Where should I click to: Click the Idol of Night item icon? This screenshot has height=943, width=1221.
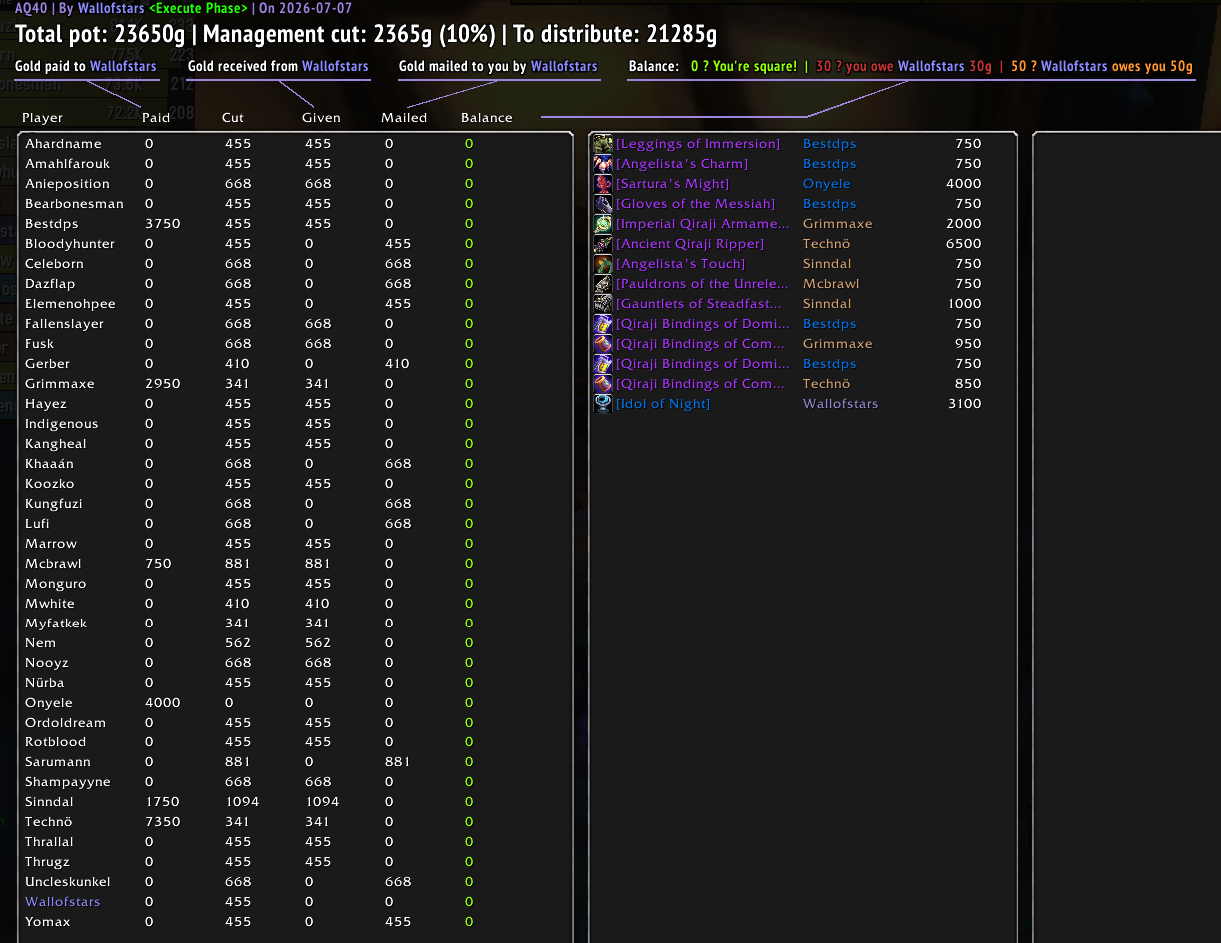point(603,404)
